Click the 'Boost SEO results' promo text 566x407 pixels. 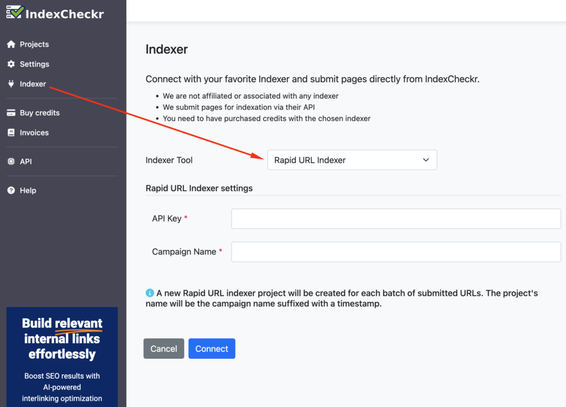point(62,387)
